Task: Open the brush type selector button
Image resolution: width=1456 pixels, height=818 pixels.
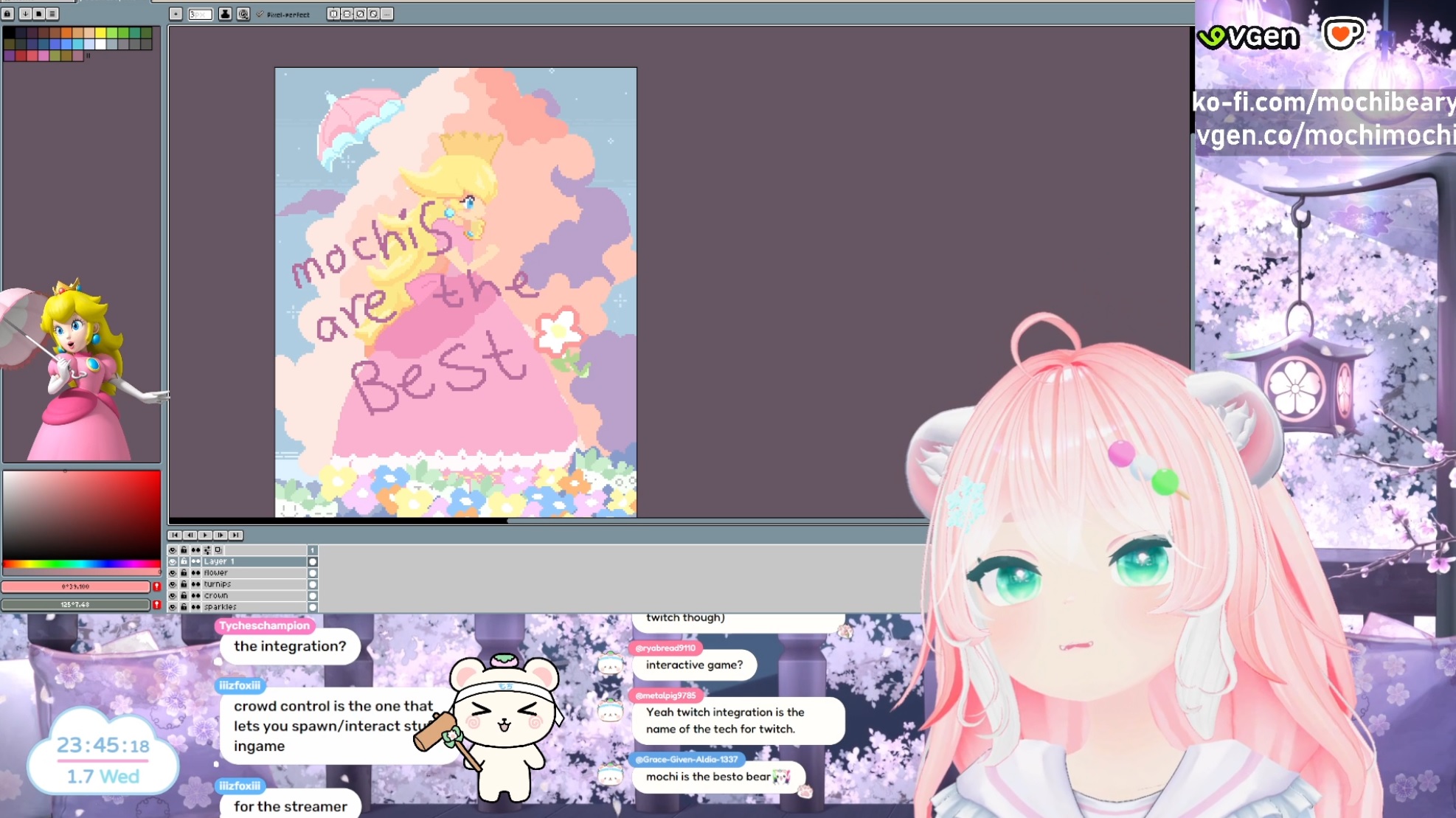Action: [x=176, y=14]
